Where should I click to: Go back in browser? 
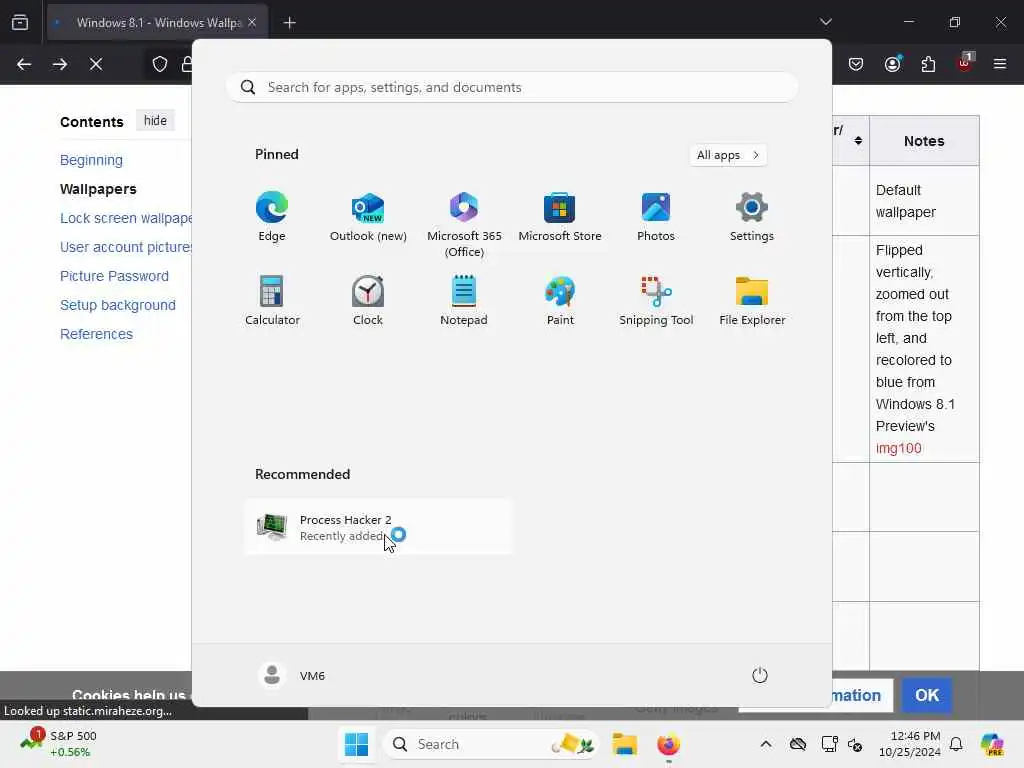[x=24, y=64]
